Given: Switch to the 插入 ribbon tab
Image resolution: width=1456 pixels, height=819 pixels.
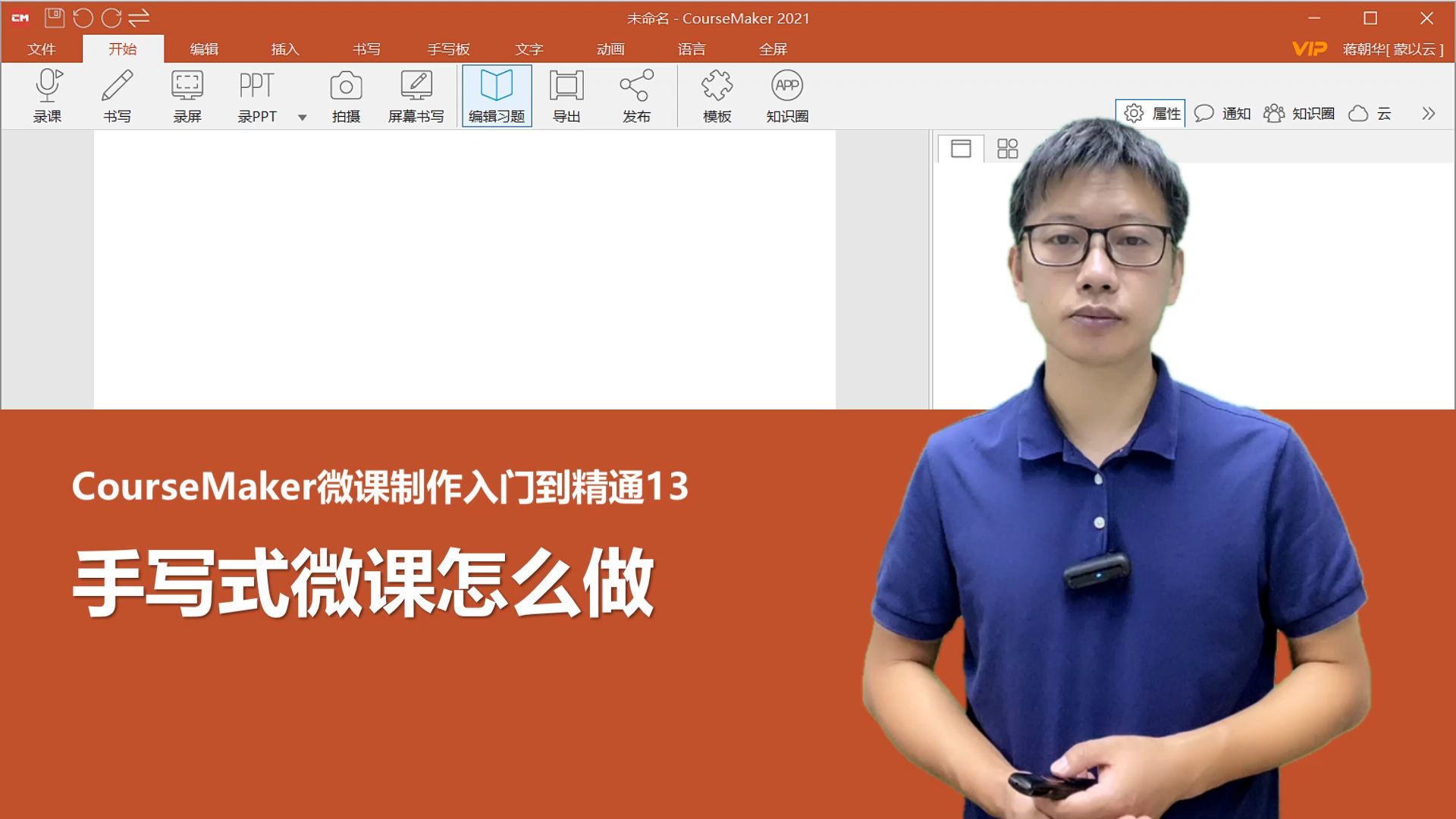Looking at the screenshot, I should click(286, 49).
